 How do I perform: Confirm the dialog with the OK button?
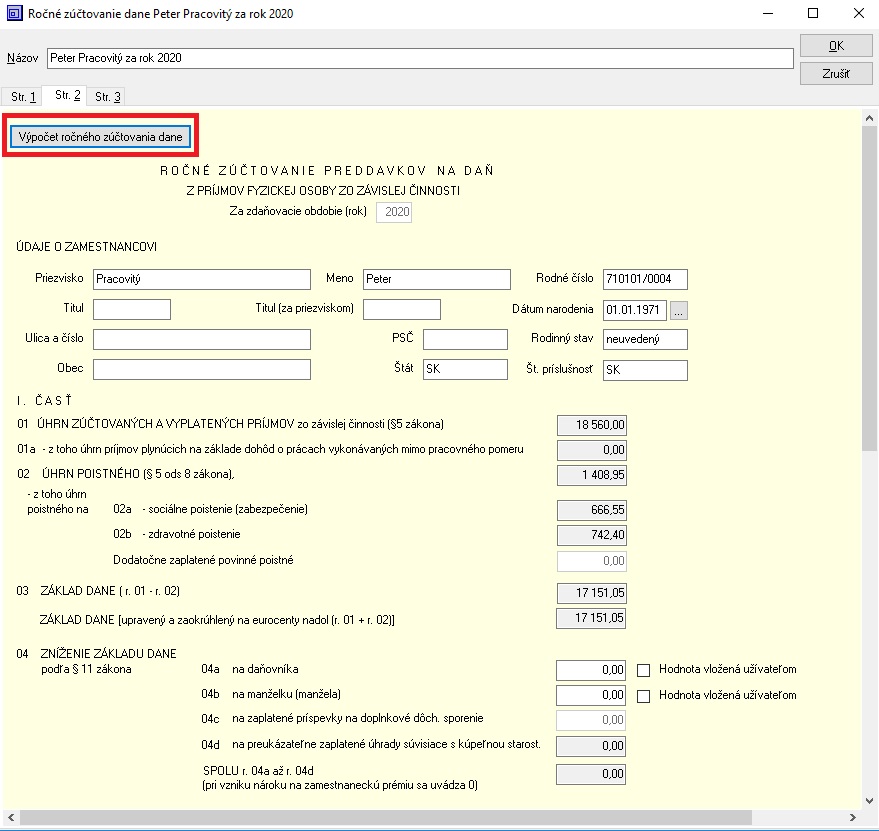click(x=836, y=46)
